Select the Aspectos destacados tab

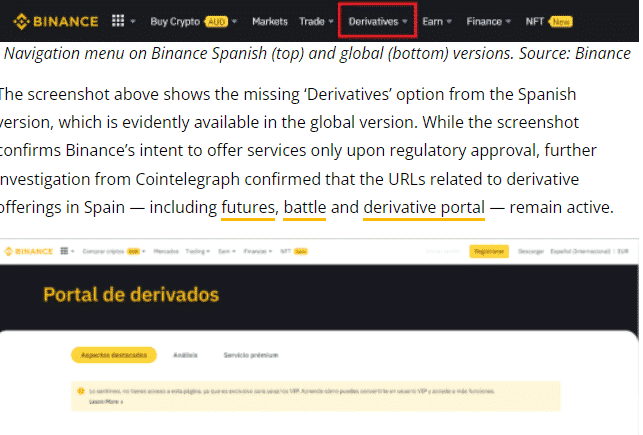pyautogui.click(x=114, y=355)
